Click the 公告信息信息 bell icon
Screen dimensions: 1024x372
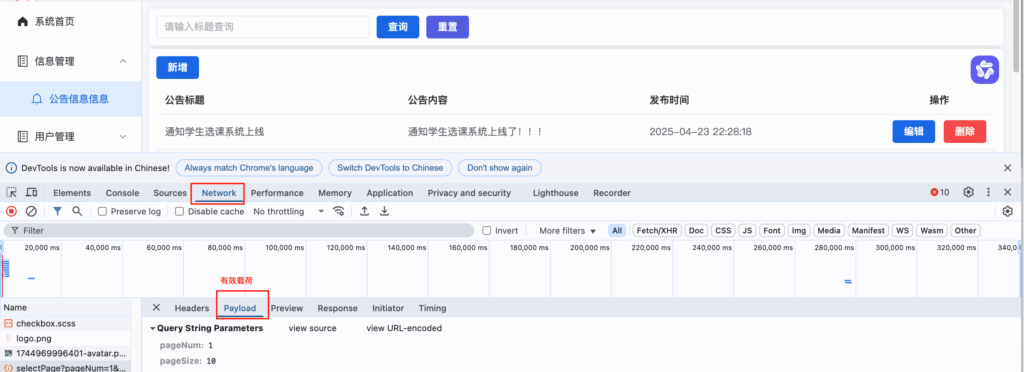pos(37,99)
